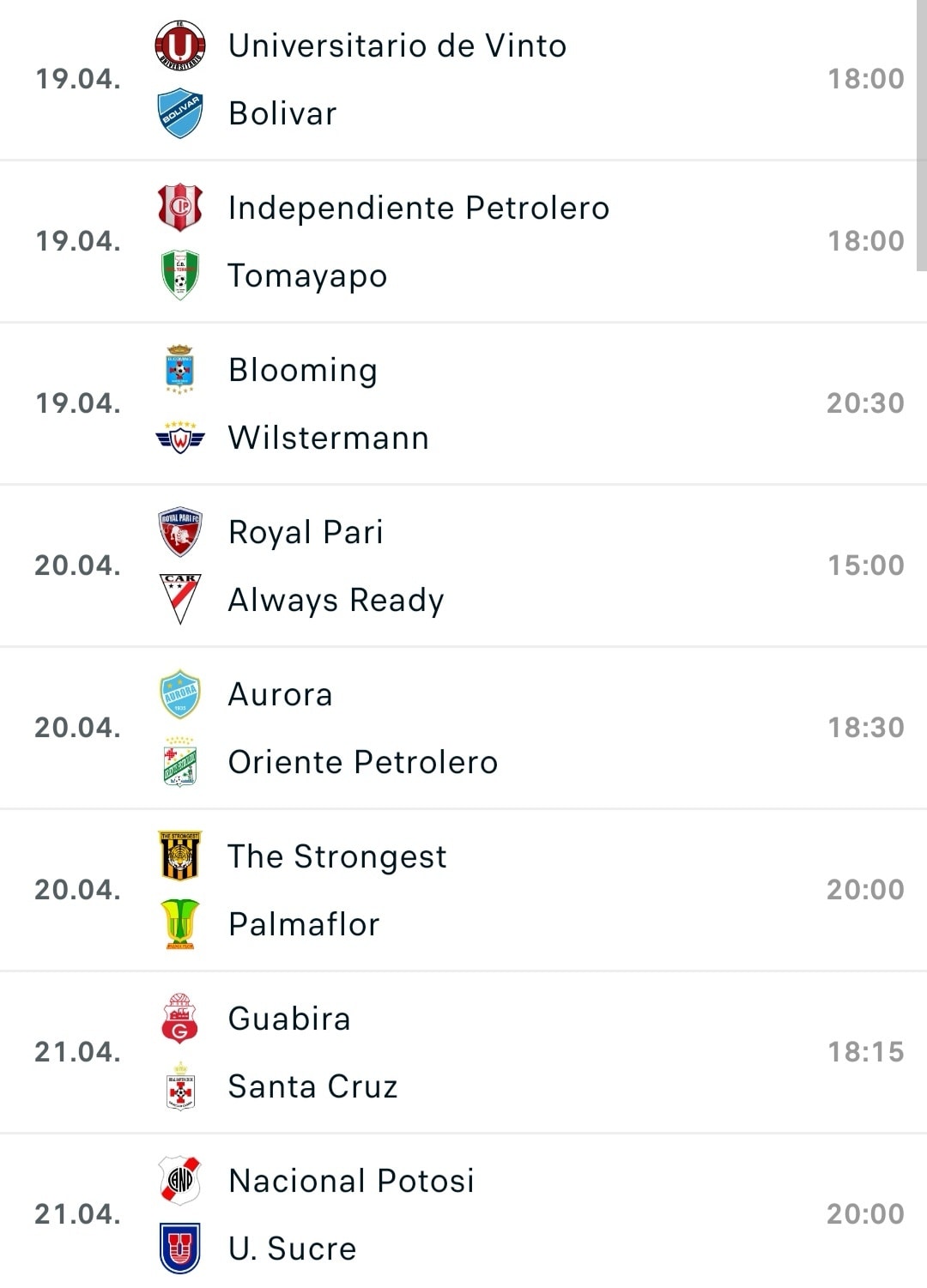Tap The Strongest tiger crest
Screen dimensions: 927x1288
[x=180, y=856]
